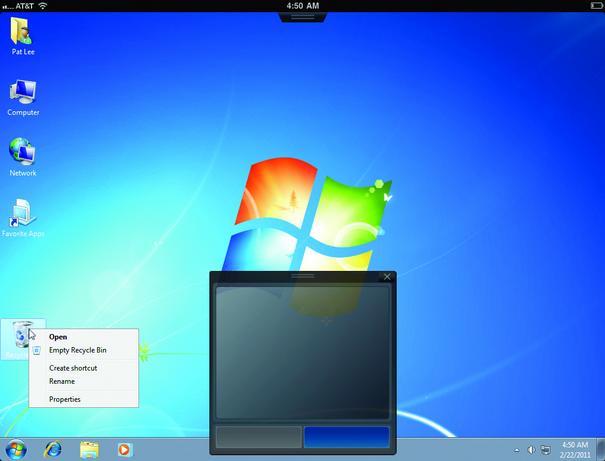Choose Open in the context menu
The image size is (605, 461).
(83, 337)
